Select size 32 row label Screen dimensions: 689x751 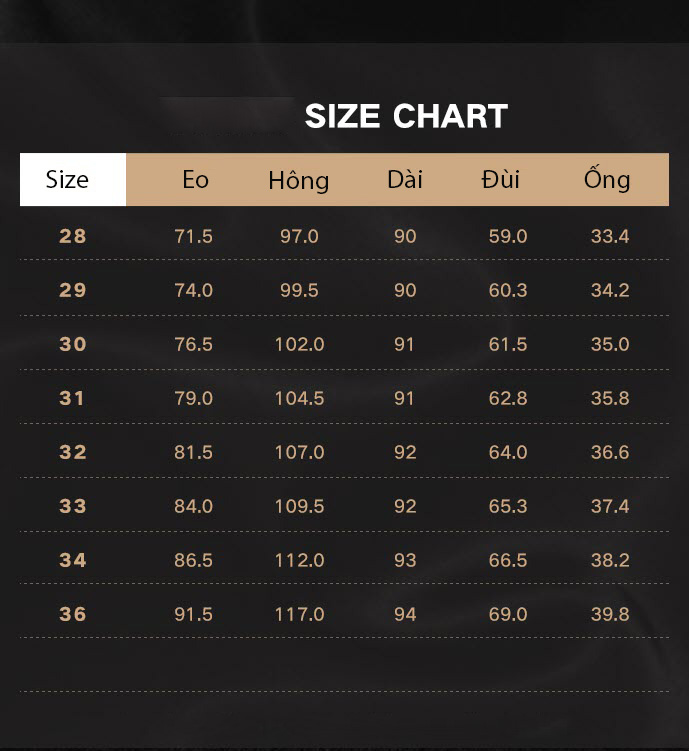73,452
